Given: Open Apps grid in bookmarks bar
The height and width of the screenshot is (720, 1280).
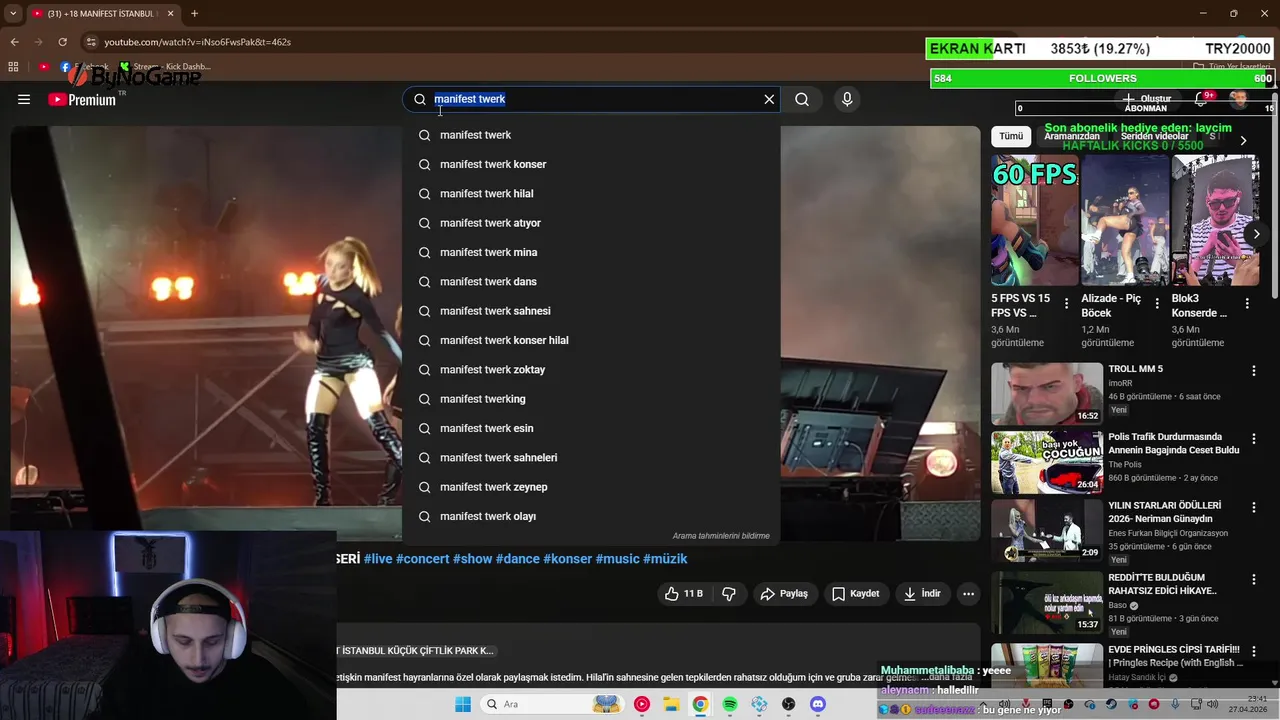Looking at the screenshot, I should (x=13, y=67).
